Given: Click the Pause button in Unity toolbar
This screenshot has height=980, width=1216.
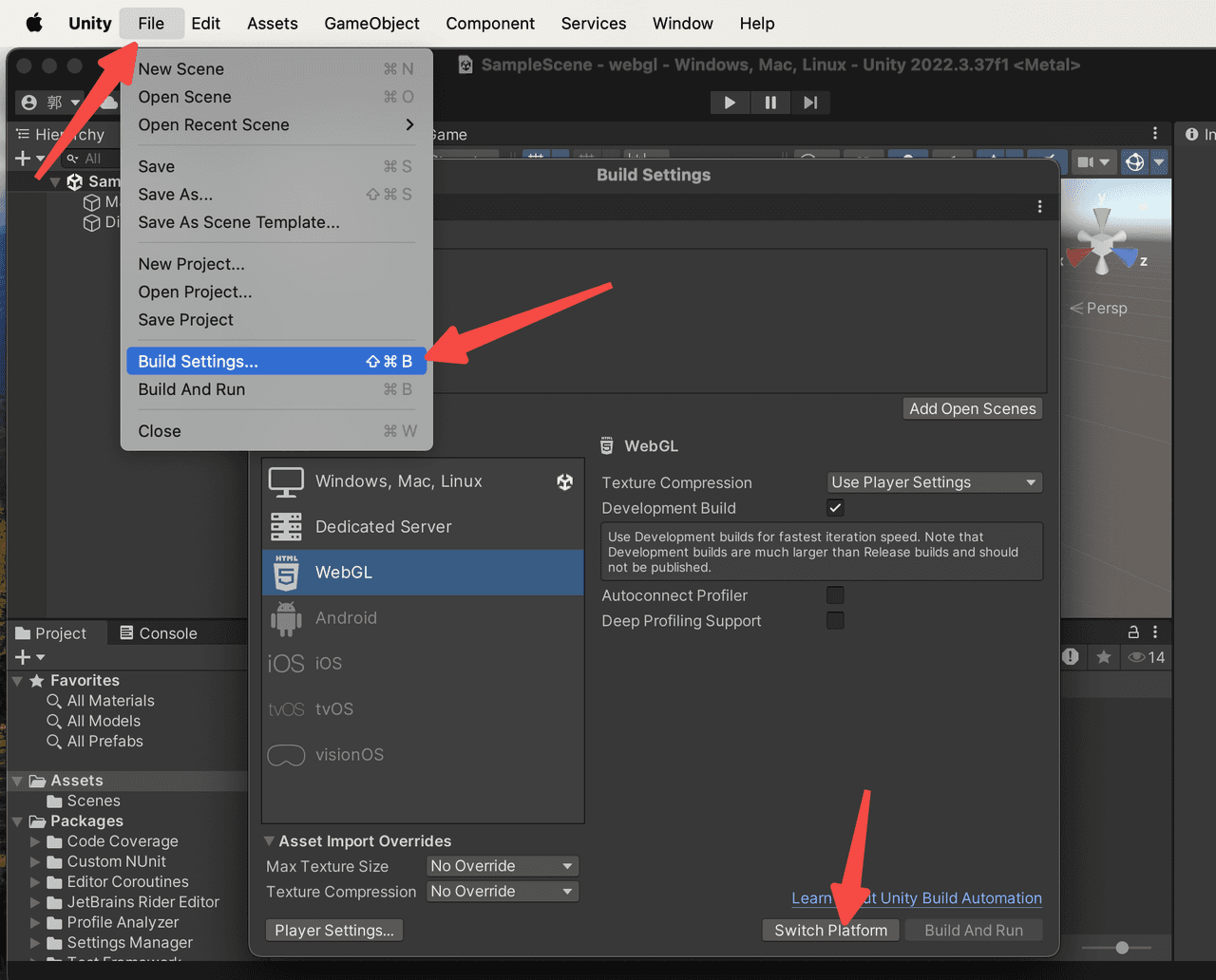Looking at the screenshot, I should (770, 103).
